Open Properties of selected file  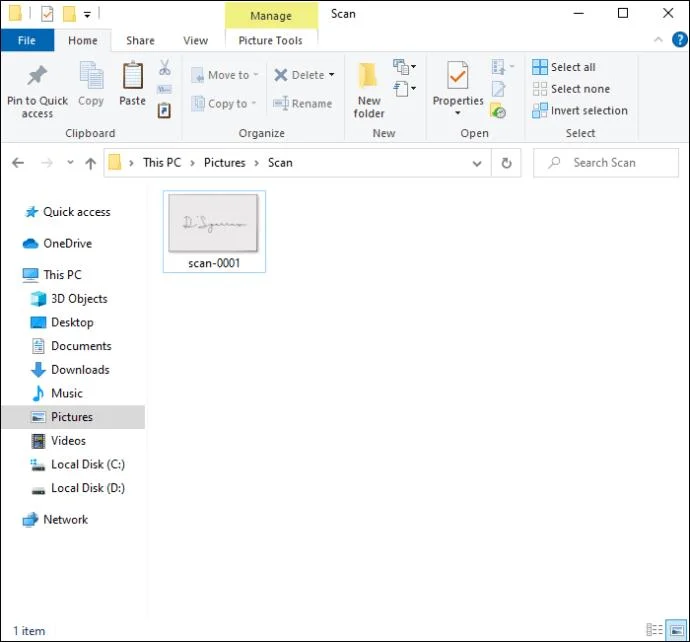[x=458, y=87]
